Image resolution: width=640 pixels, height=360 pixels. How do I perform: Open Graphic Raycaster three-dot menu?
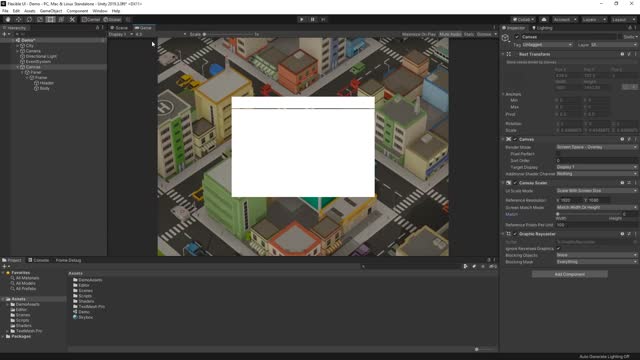pos(635,234)
